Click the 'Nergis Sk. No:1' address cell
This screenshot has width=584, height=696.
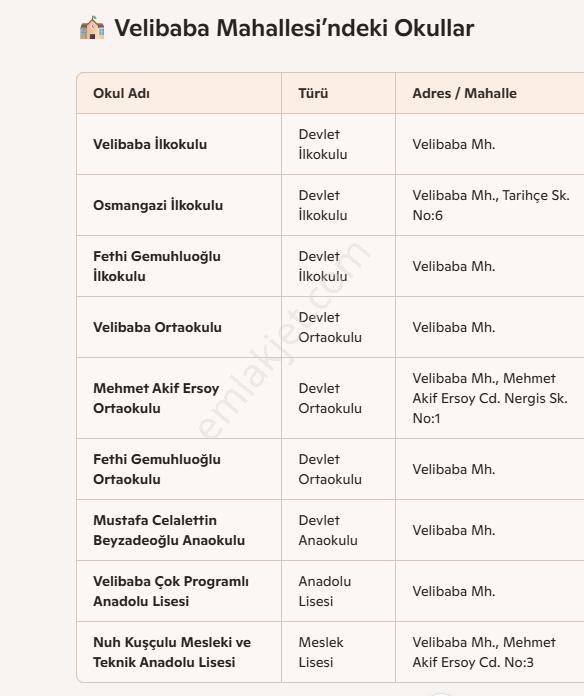pyautogui.click(x=490, y=398)
